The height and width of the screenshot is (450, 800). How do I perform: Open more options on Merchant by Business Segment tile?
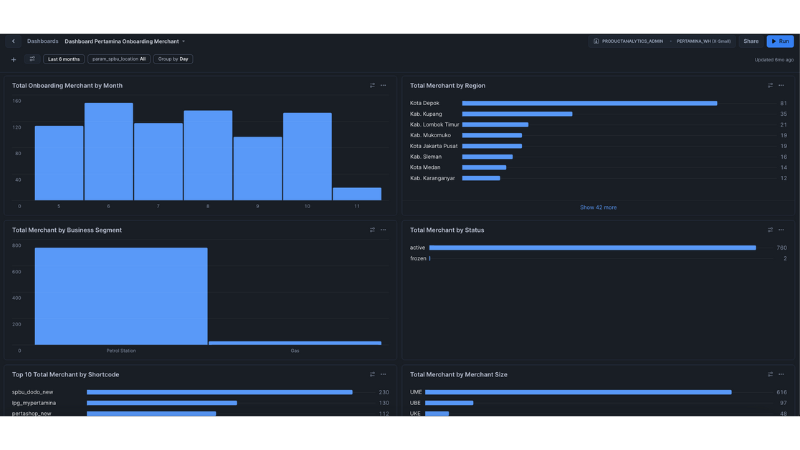pos(383,230)
